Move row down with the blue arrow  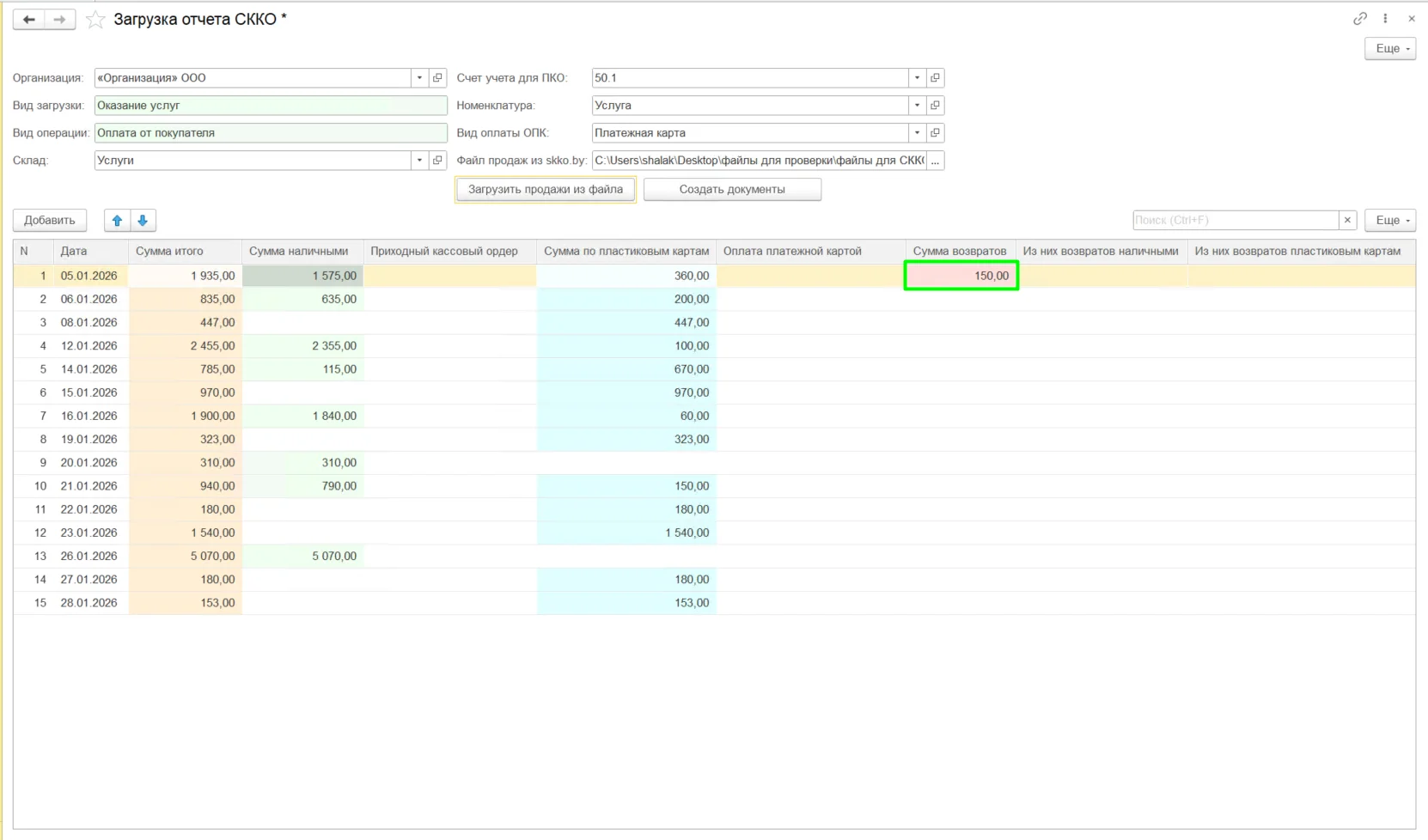coord(143,221)
